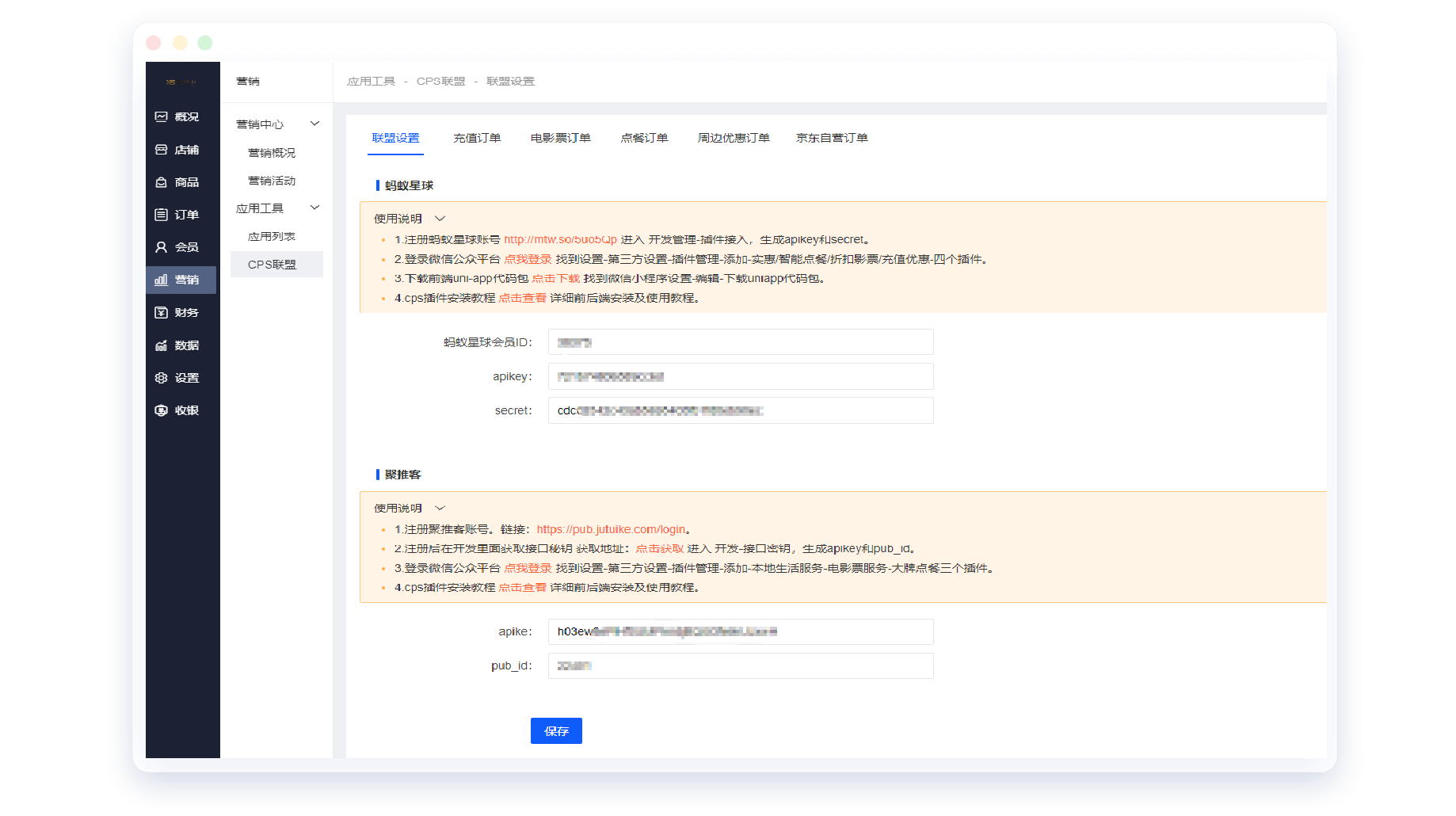
Task: Switch to the 京东自营订单 tab
Action: (x=832, y=137)
